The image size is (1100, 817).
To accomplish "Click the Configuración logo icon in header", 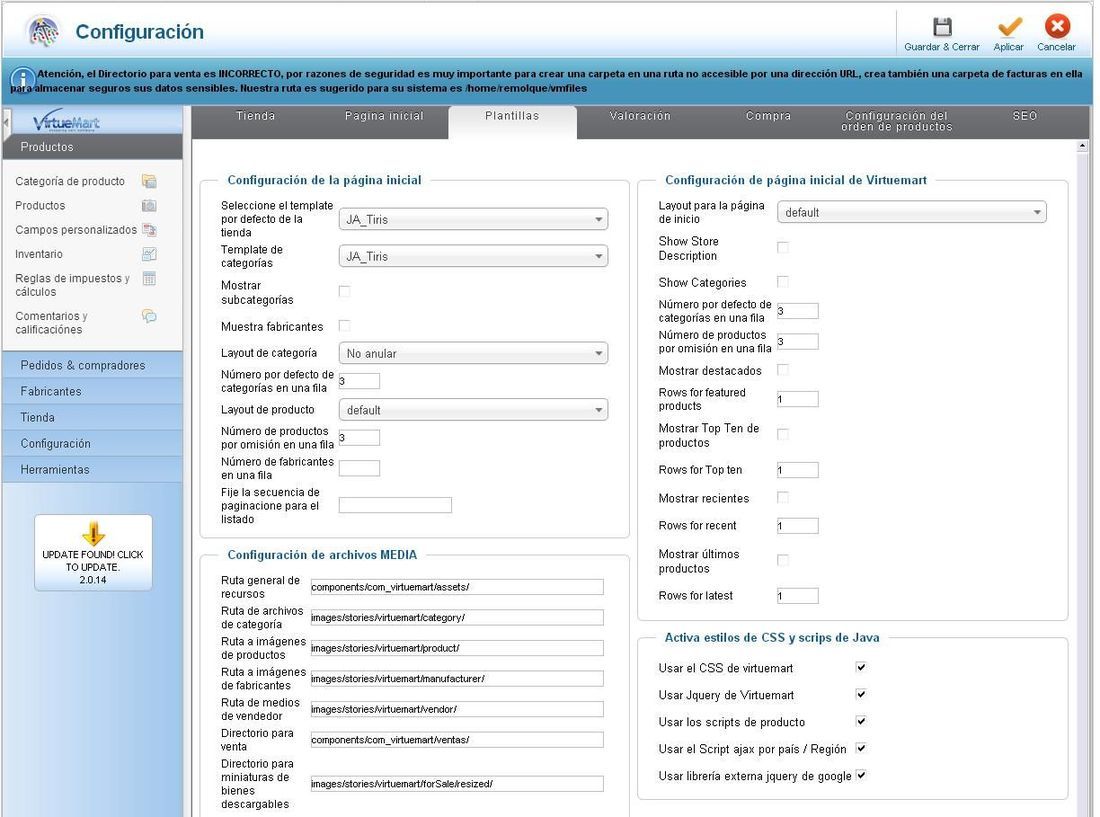I will tap(43, 31).
